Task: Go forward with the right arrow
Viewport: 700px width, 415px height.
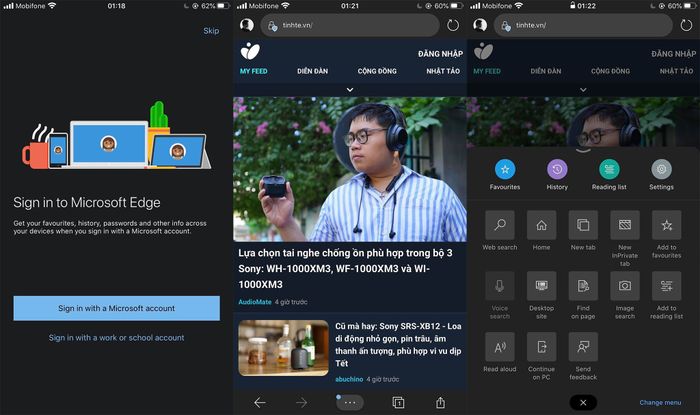Action: [302, 403]
